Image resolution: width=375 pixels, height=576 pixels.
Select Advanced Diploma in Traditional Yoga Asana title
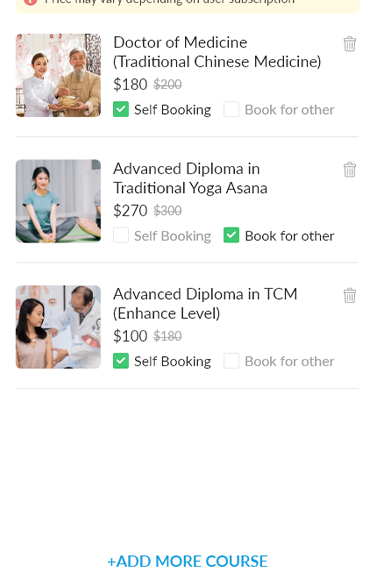190,178
